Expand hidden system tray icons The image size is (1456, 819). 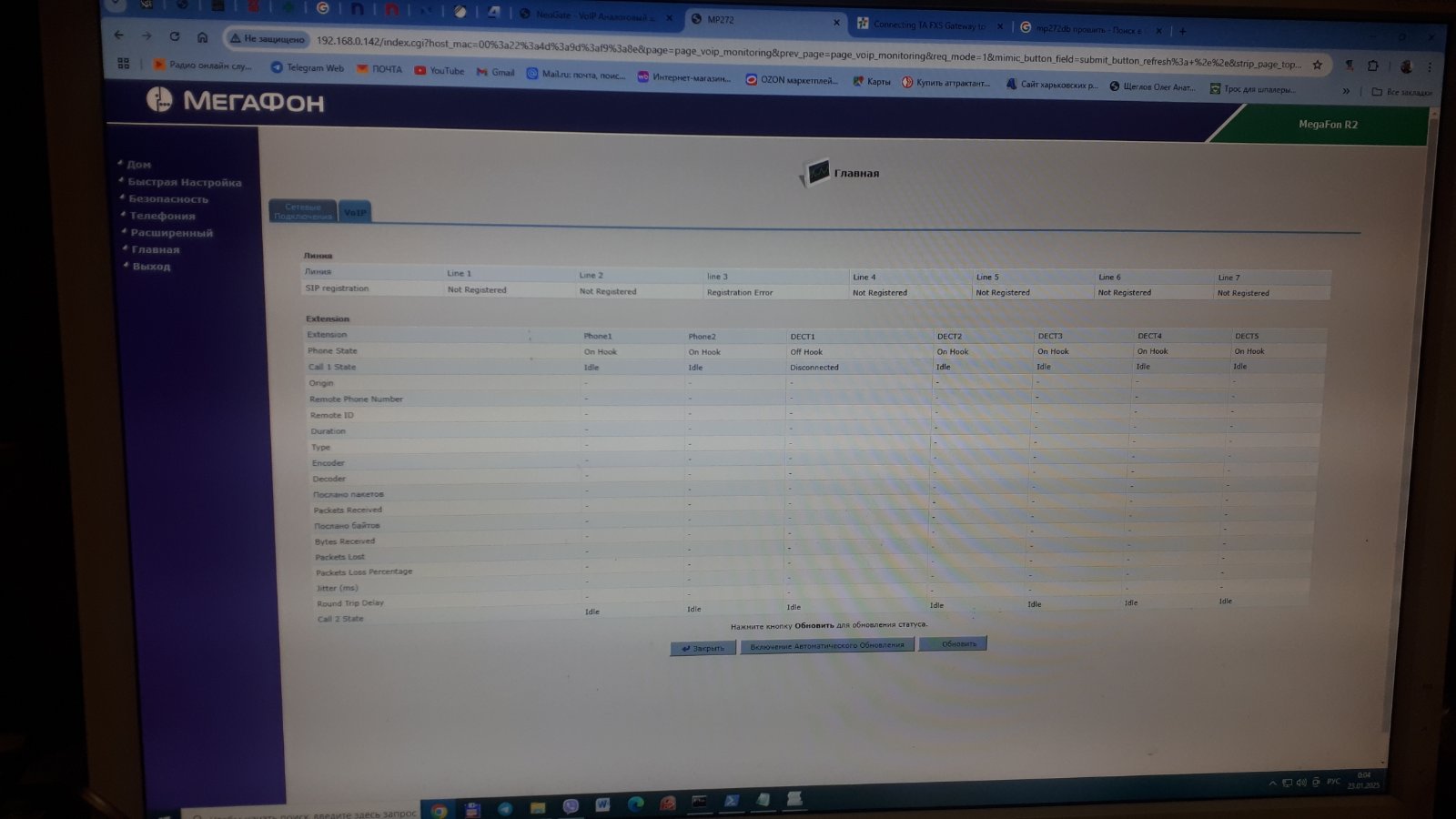click(x=1272, y=784)
